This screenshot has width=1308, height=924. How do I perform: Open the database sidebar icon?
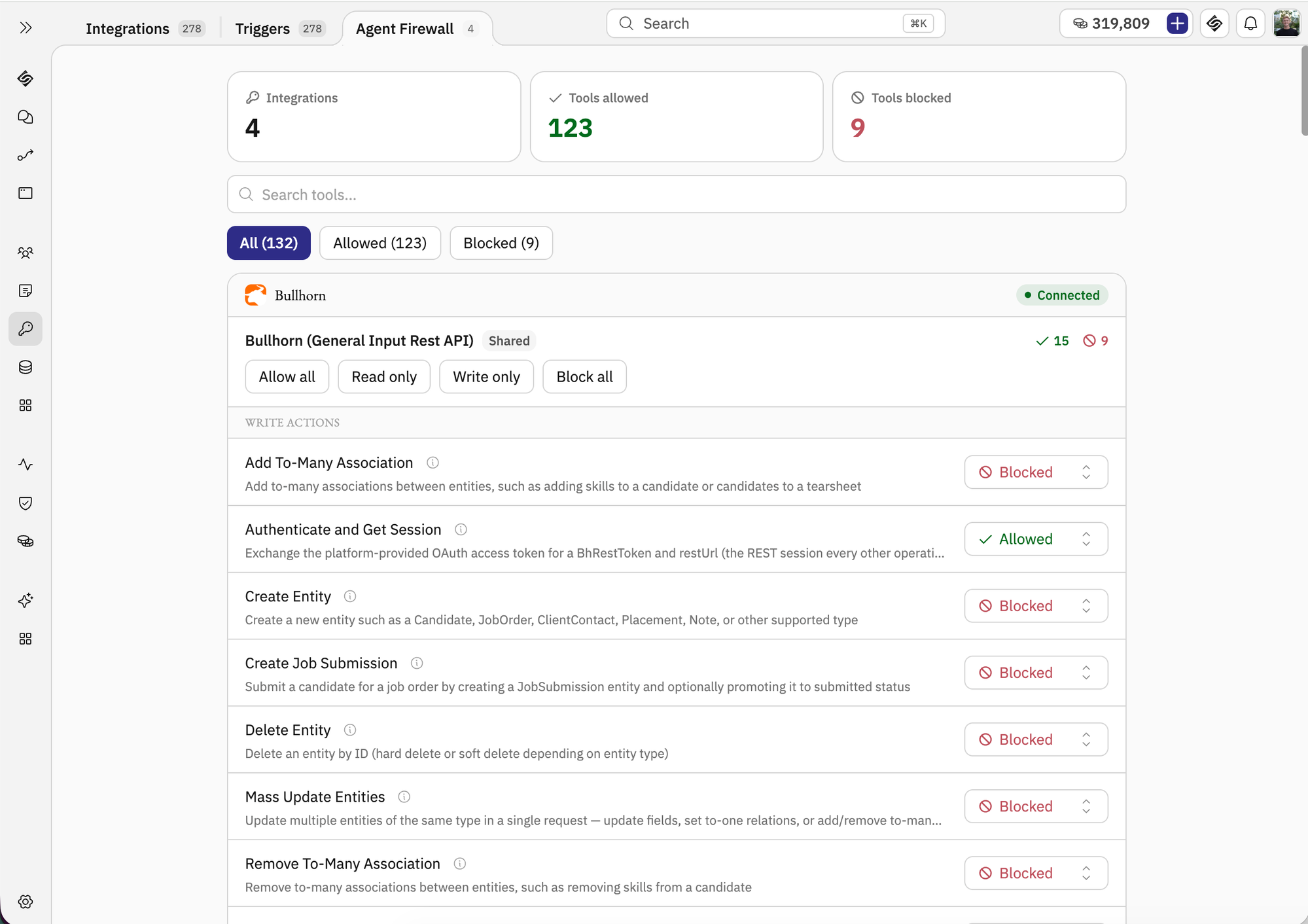point(26,367)
